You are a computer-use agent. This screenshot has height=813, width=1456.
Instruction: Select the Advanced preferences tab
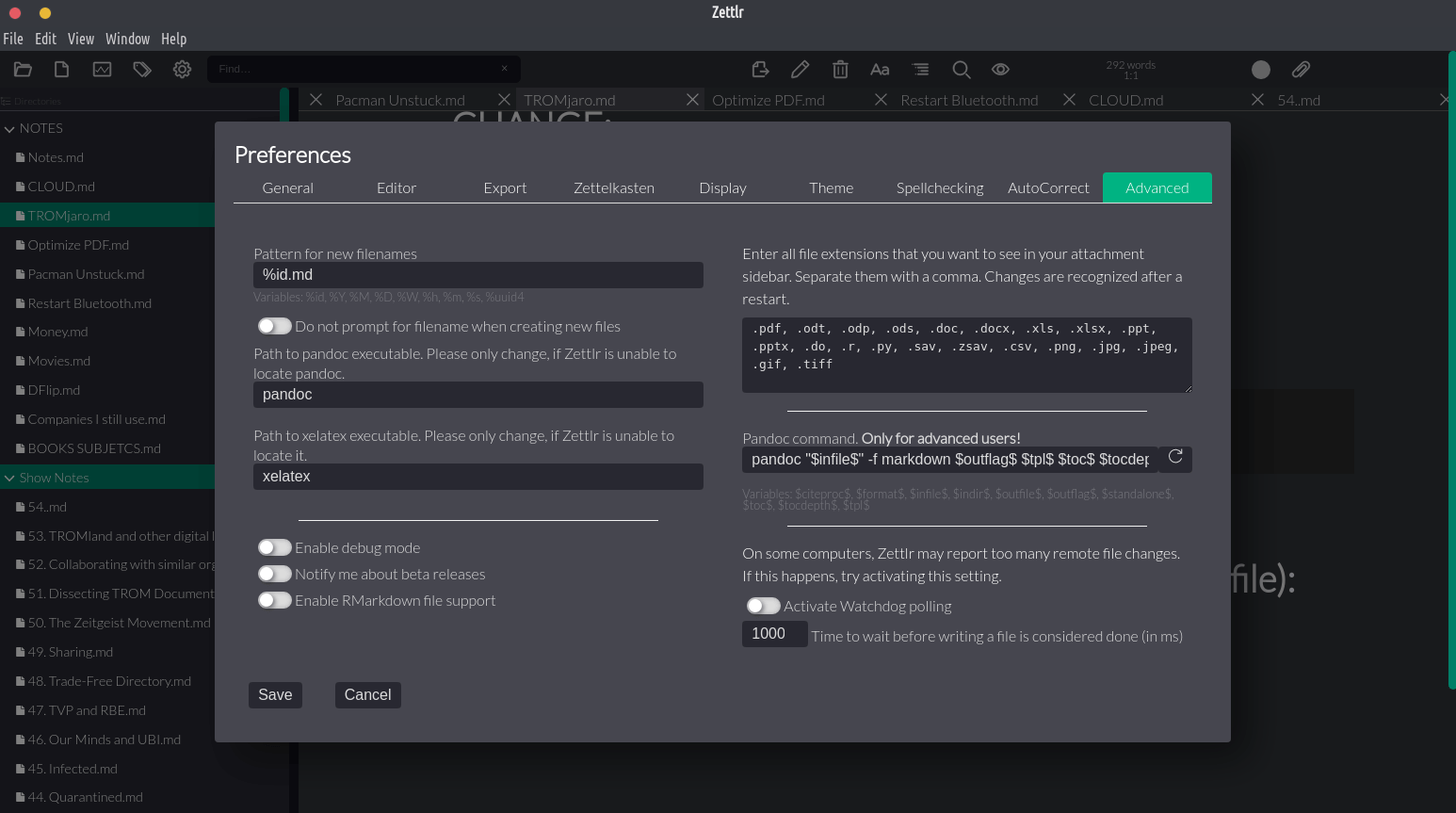[1157, 187]
